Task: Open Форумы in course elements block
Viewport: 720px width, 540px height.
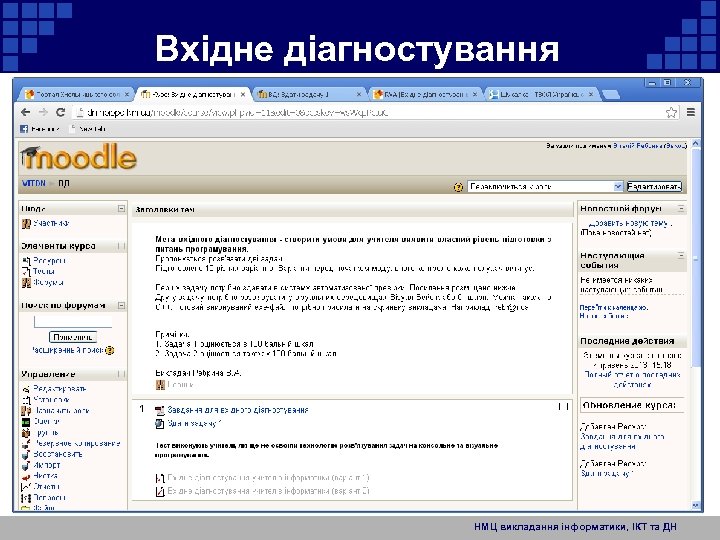Action: [48, 282]
